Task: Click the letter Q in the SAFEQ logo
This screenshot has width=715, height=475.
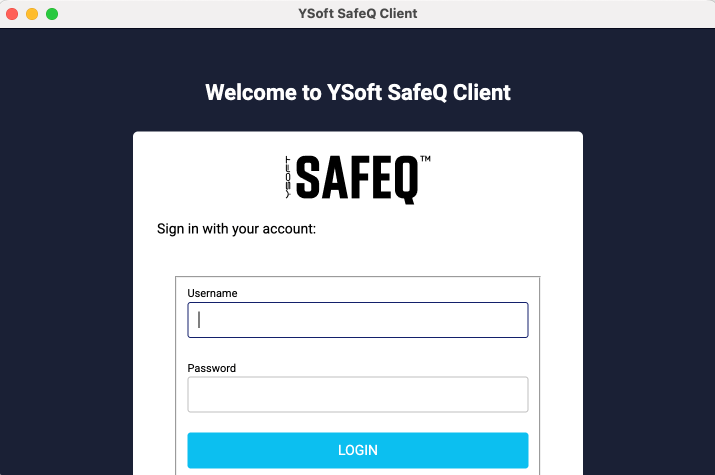Action: [405, 180]
